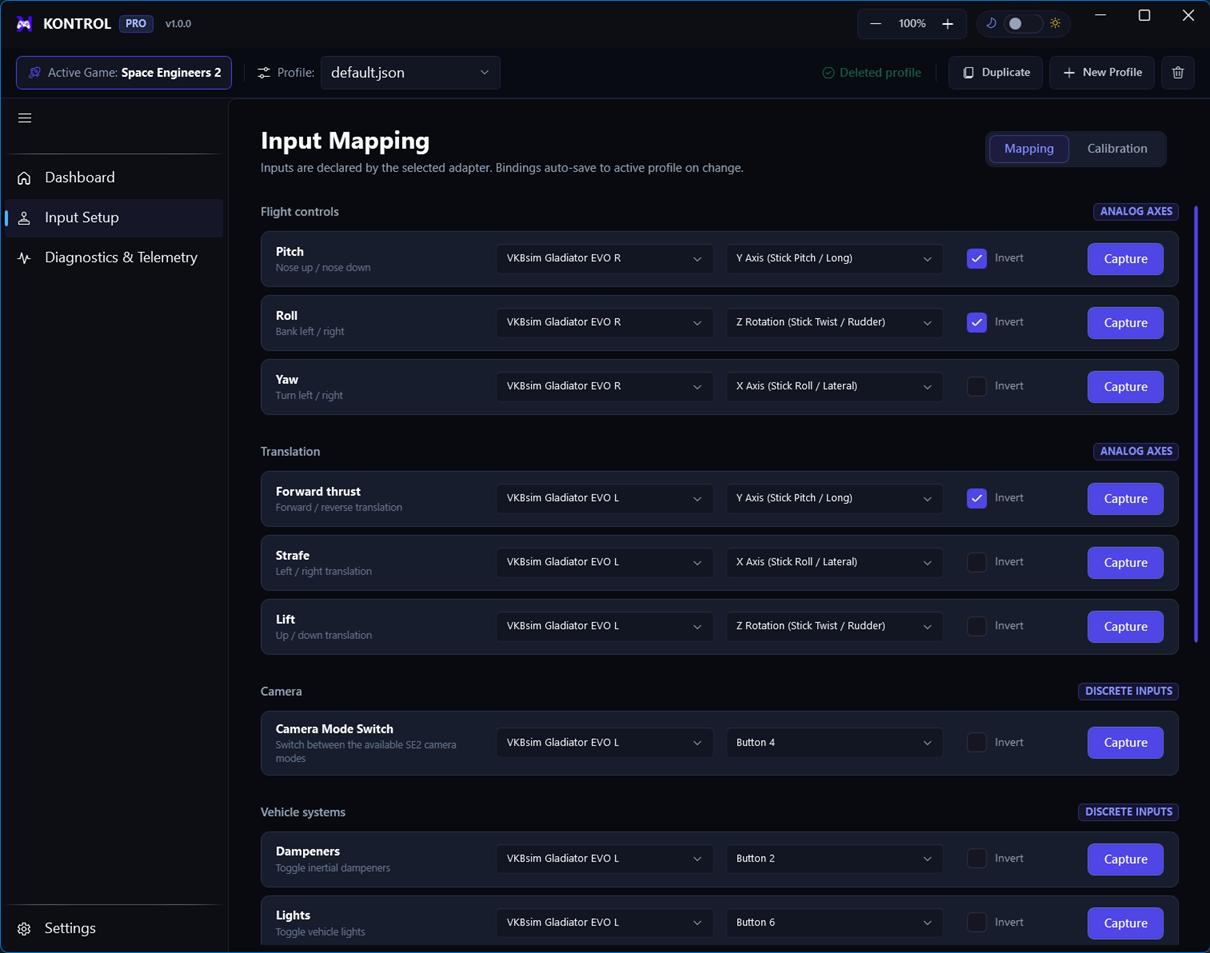Uncheck Invert for Roll
1210x953 pixels.
pyautogui.click(x=977, y=322)
